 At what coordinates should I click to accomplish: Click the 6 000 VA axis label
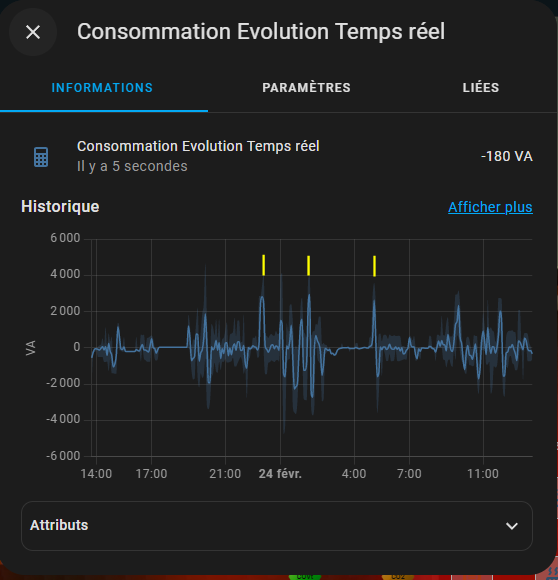coord(65,238)
